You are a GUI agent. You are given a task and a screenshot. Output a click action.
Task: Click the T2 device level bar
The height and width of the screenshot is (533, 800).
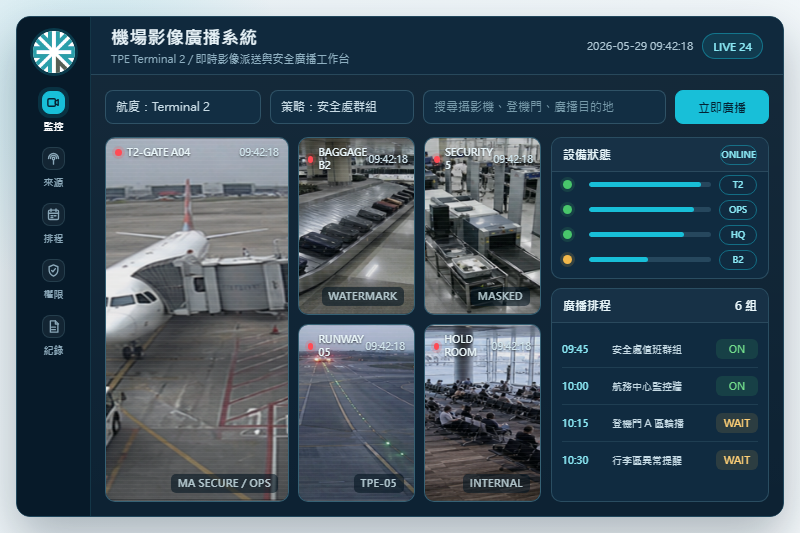[649, 185]
